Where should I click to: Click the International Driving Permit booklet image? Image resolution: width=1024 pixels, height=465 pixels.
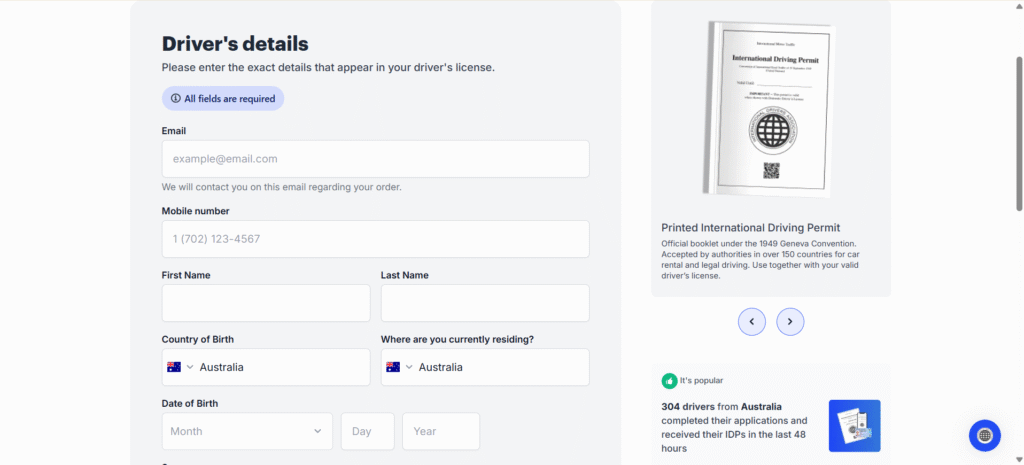pos(770,107)
